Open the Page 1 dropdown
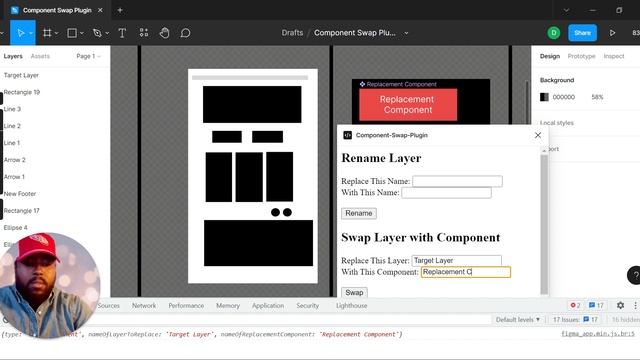The height and width of the screenshot is (360, 640). click(x=89, y=56)
